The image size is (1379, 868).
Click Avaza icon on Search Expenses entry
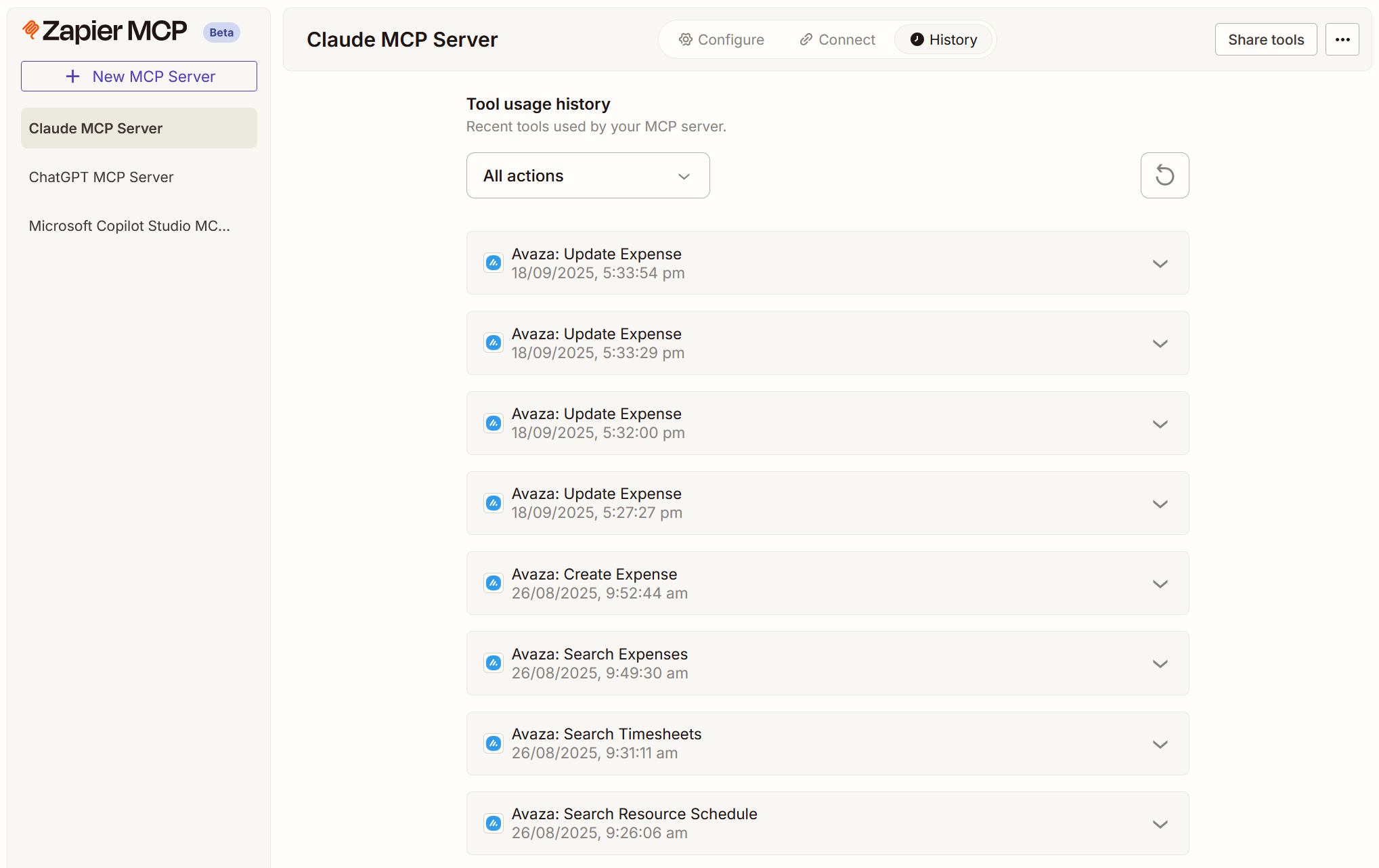tap(494, 663)
